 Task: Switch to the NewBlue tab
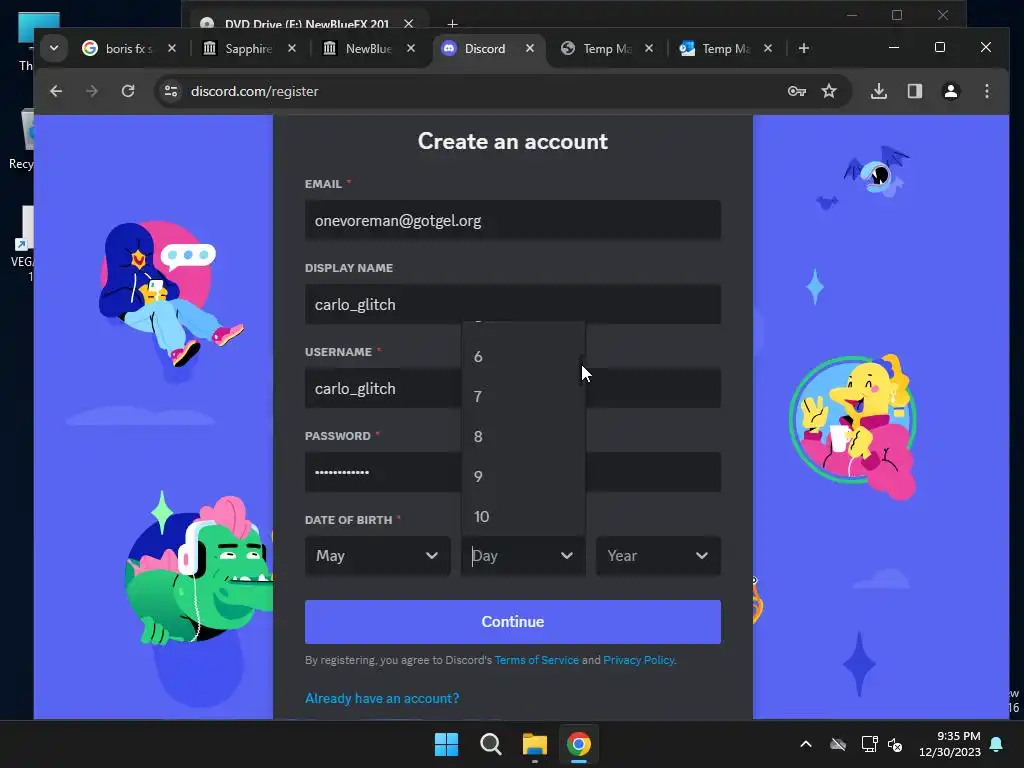tap(368, 48)
